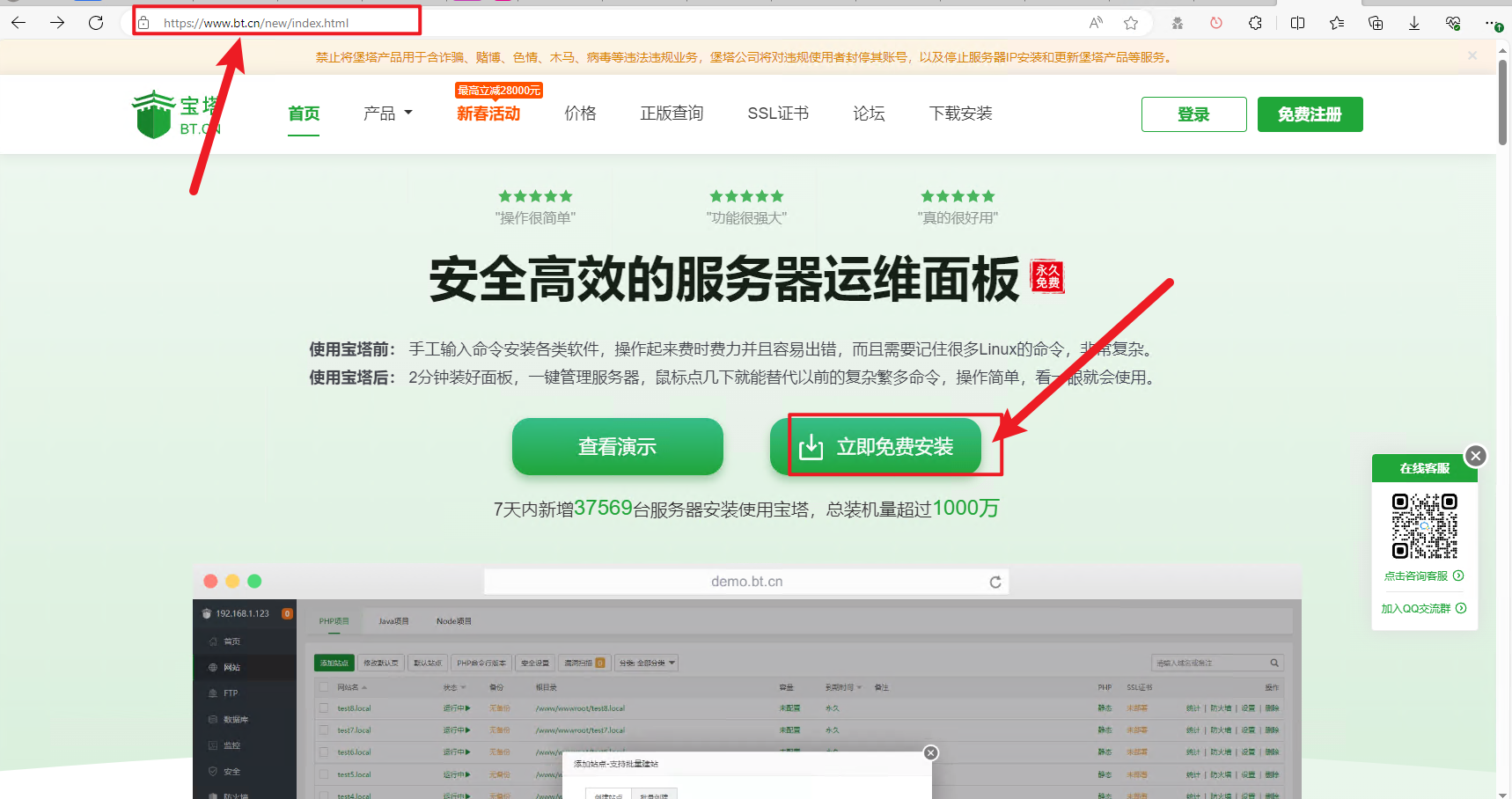Click test8.local site name in table
The image size is (1512, 799).
pos(354,708)
